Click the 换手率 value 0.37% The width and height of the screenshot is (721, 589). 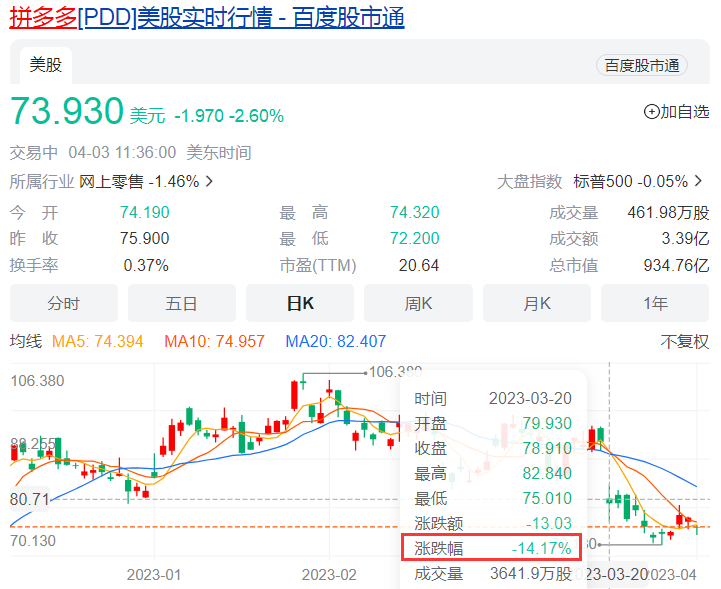coord(146,265)
